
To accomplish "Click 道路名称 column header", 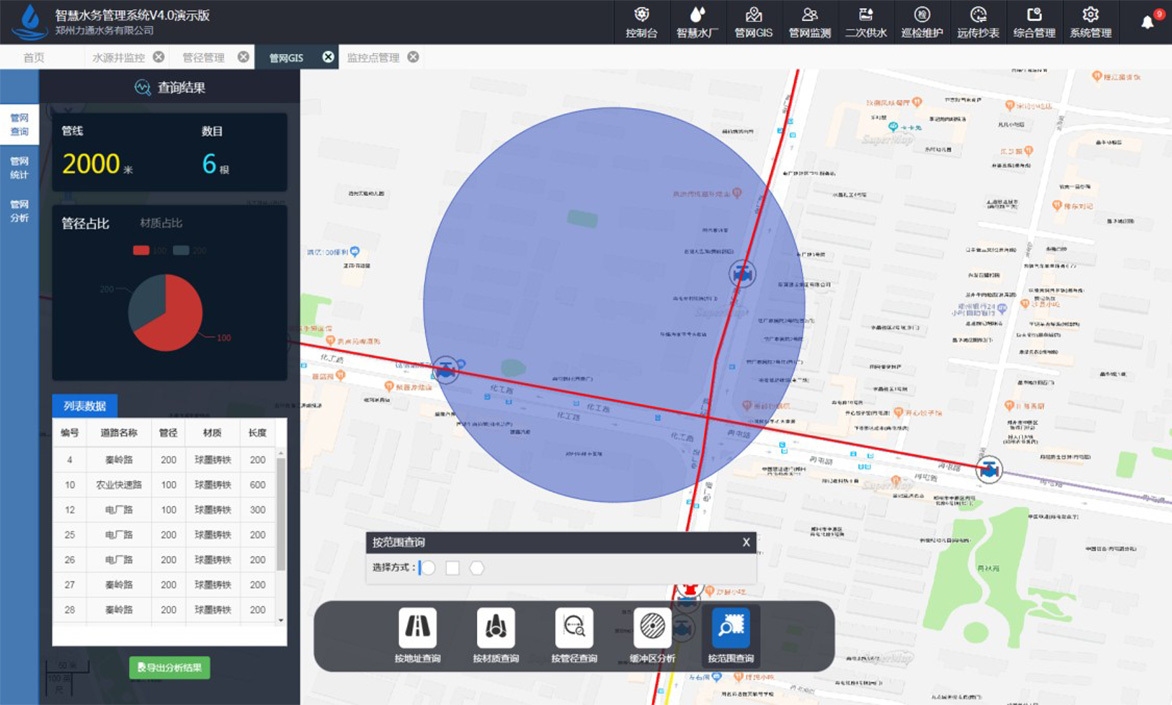I will 119,433.
